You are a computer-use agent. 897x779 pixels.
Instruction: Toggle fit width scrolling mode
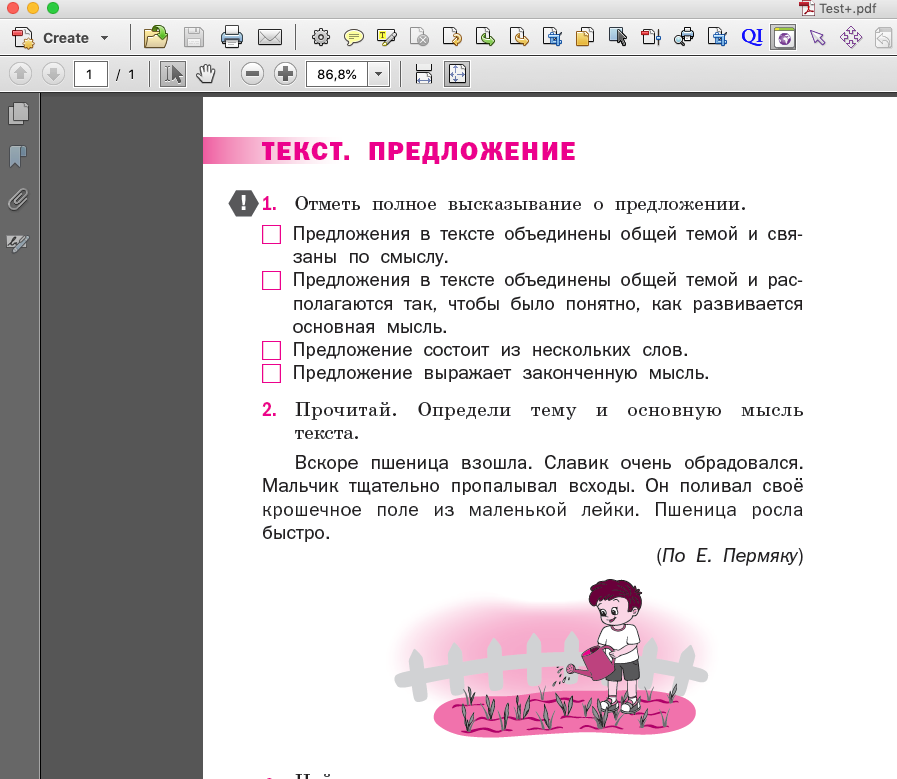click(424, 74)
